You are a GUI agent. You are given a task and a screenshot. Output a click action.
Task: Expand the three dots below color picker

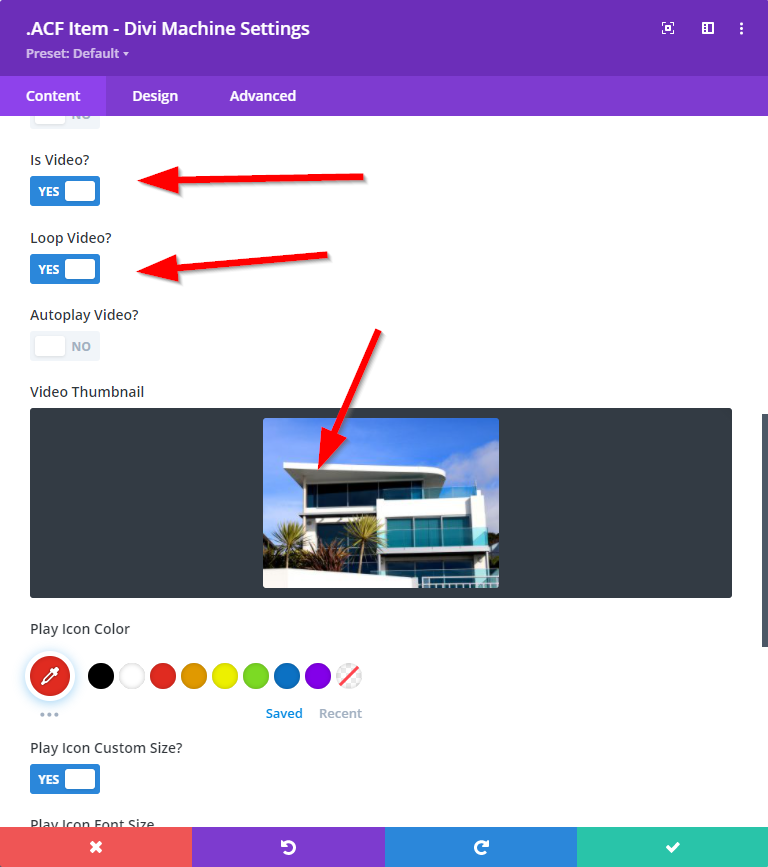[49, 714]
